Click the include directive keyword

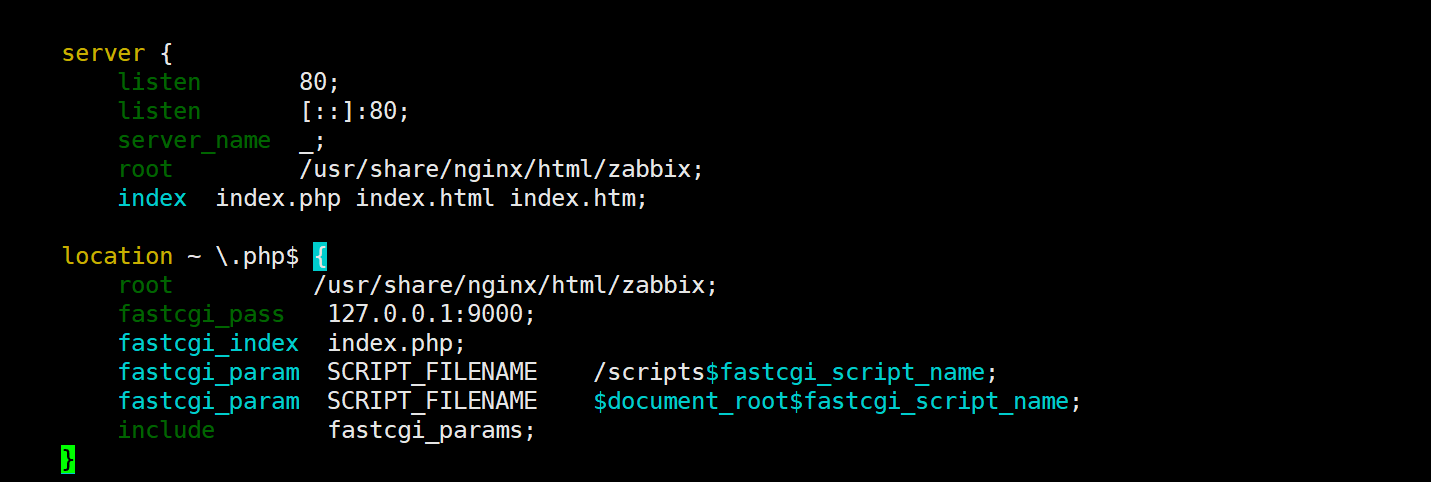166,430
